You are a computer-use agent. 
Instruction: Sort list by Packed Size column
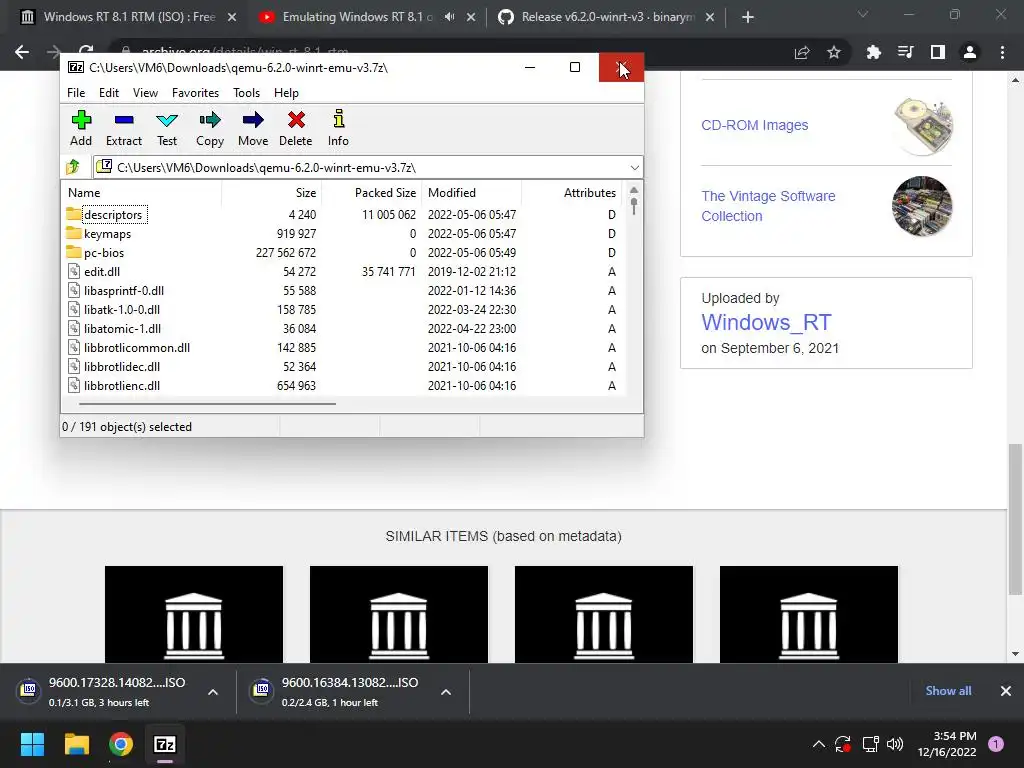371,193
